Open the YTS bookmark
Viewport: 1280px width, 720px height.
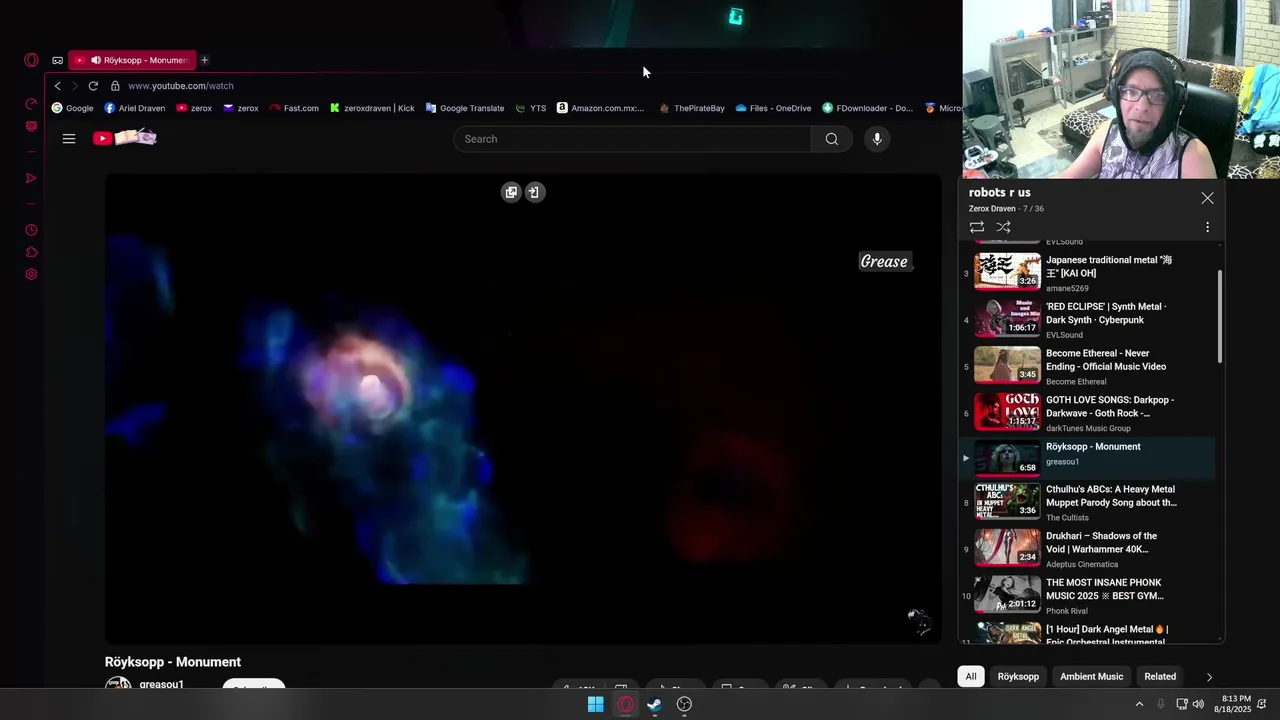(x=531, y=108)
